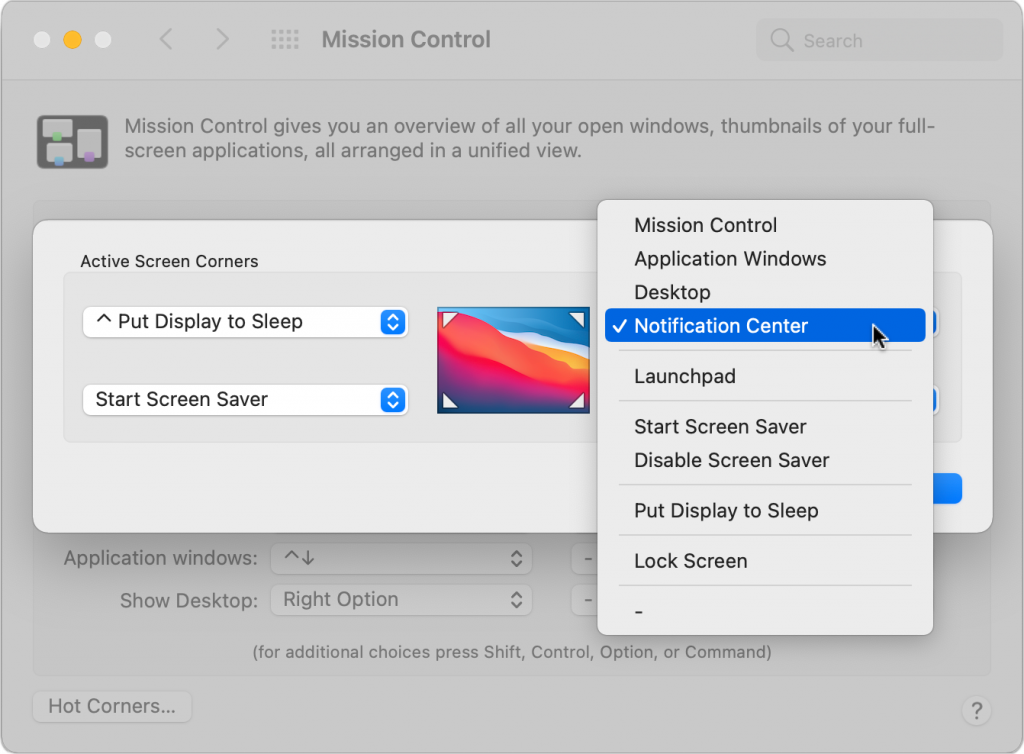Expand the Application windows shortcut dropdown
The width and height of the screenshot is (1024, 754).
point(401,559)
